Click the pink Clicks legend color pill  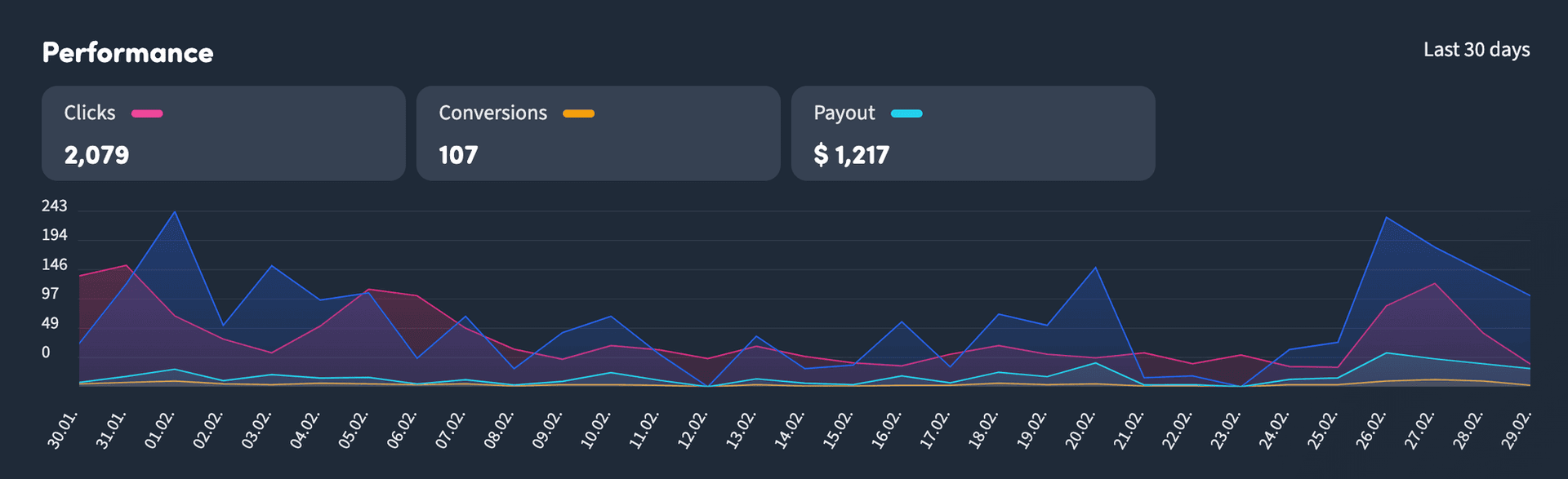point(147,113)
